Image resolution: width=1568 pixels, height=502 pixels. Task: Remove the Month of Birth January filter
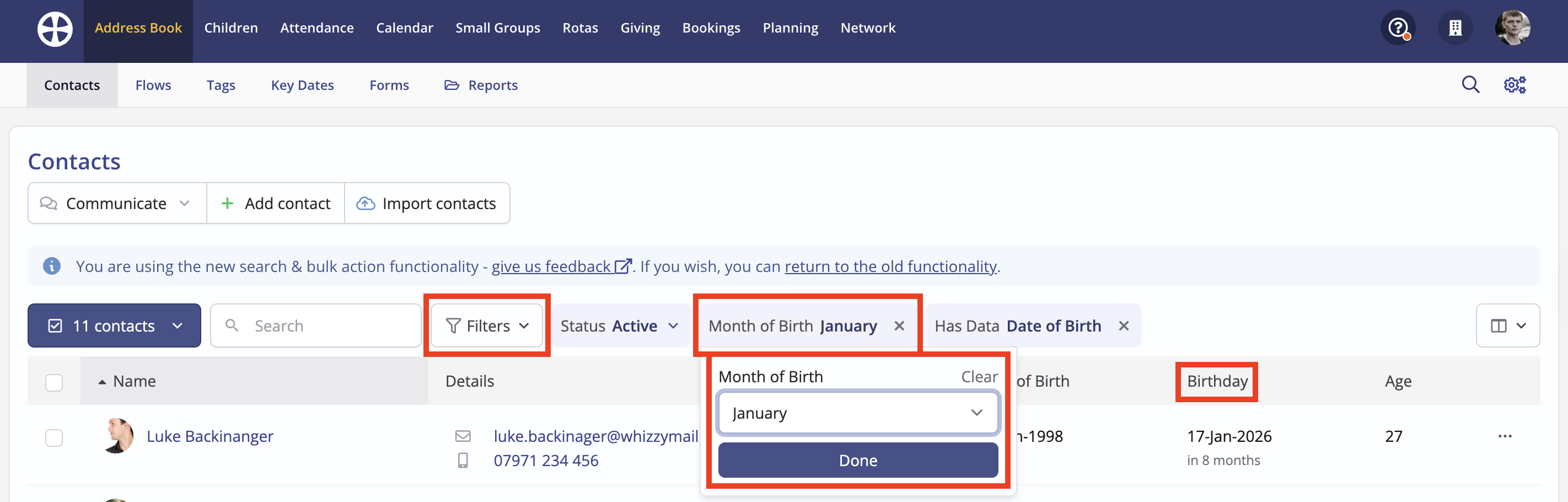[x=899, y=326]
